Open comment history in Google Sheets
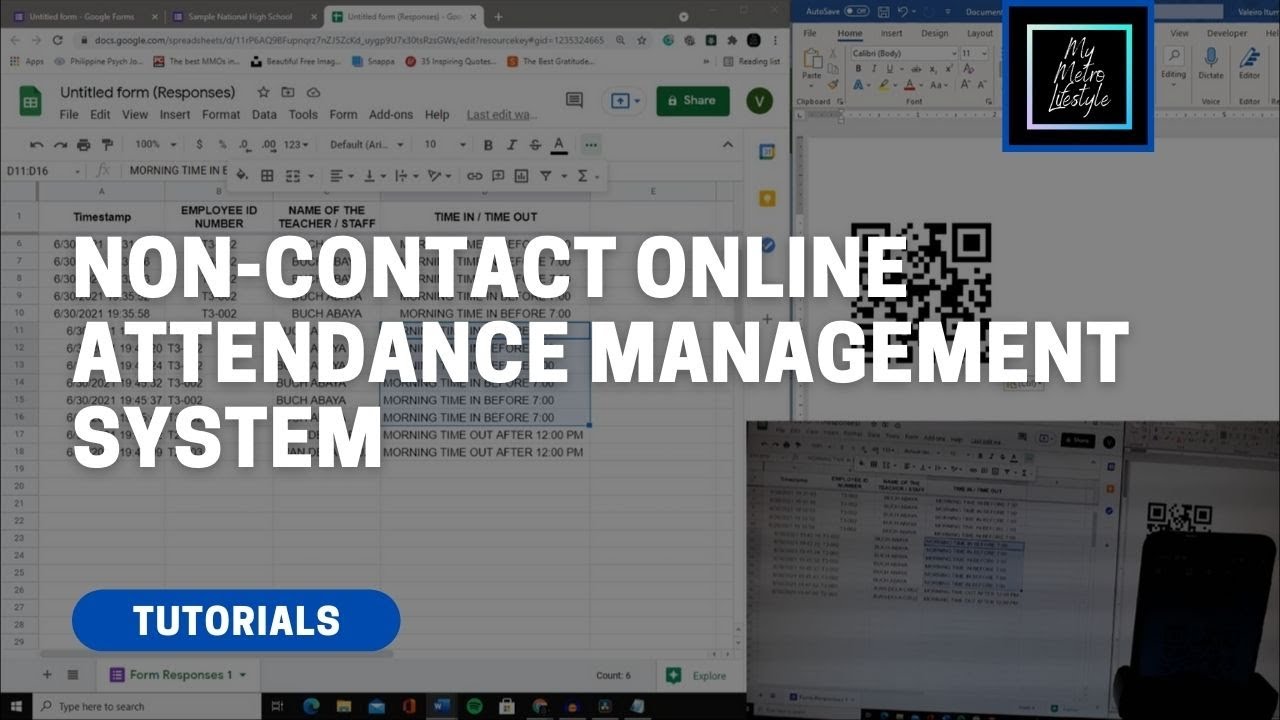 coord(574,100)
